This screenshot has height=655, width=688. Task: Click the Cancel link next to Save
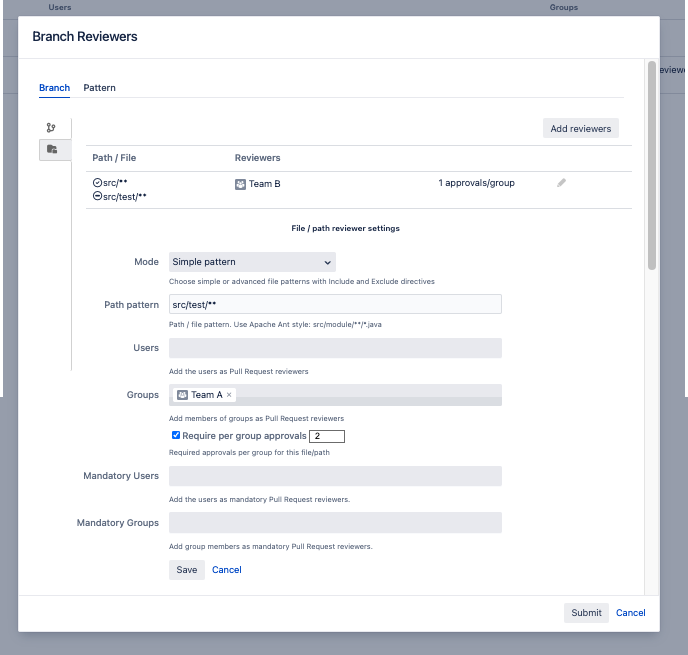[x=227, y=570]
